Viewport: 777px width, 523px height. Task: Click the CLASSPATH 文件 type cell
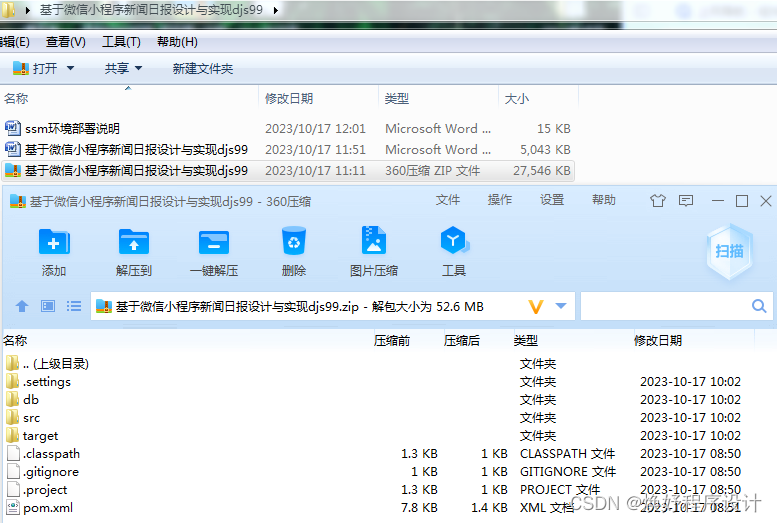567,453
